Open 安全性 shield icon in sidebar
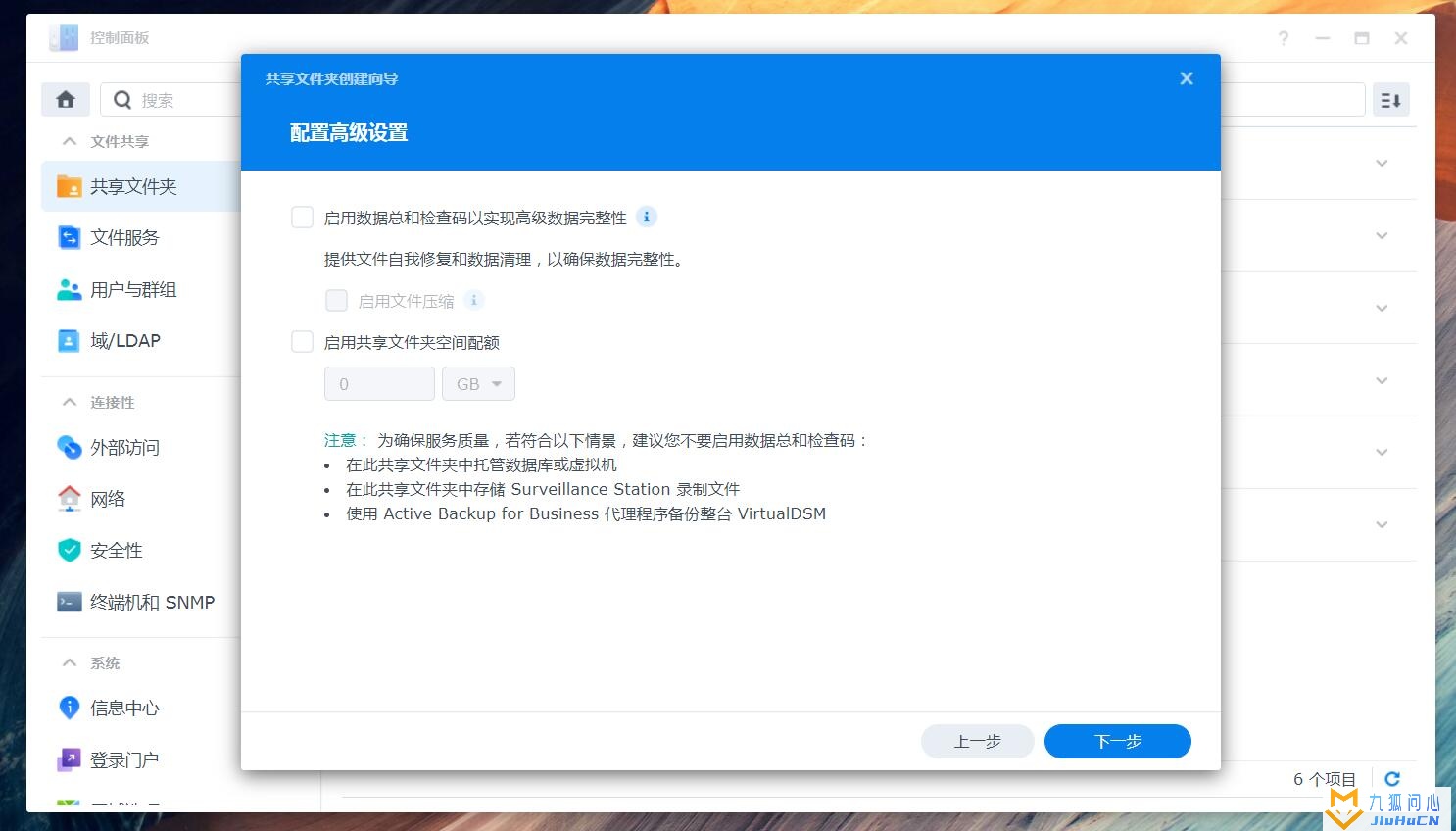This screenshot has width=1456, height=831. pyautogui.click(x=69, y=550)
